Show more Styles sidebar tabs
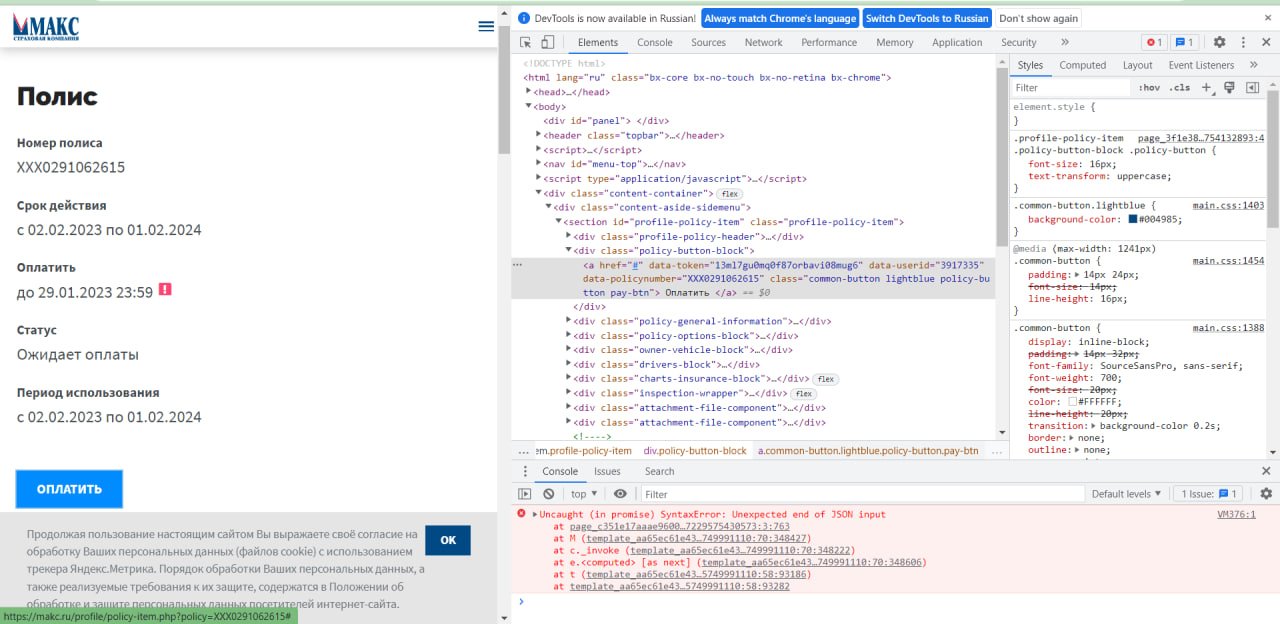The image size is (1280, 624). click(x=1253, y=65)
